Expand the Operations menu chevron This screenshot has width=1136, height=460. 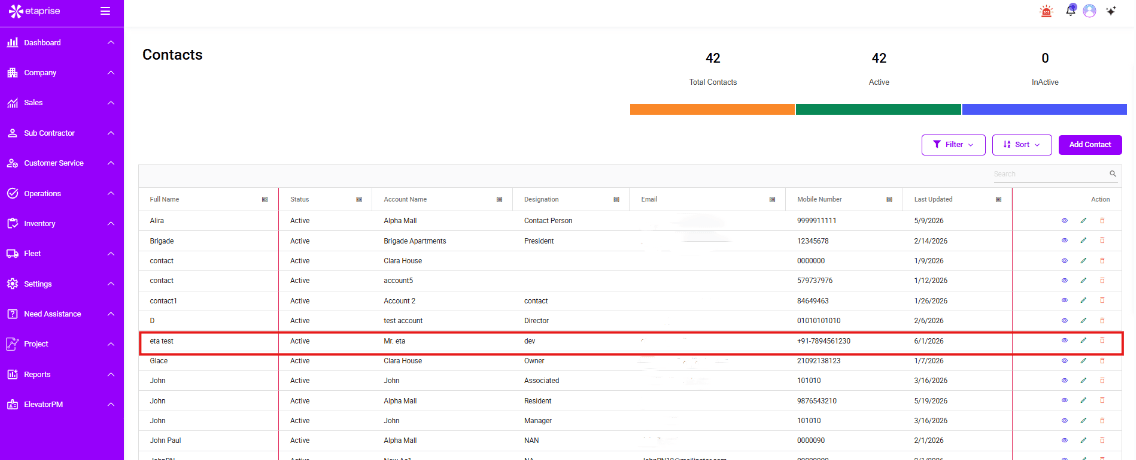click(111, 193)
